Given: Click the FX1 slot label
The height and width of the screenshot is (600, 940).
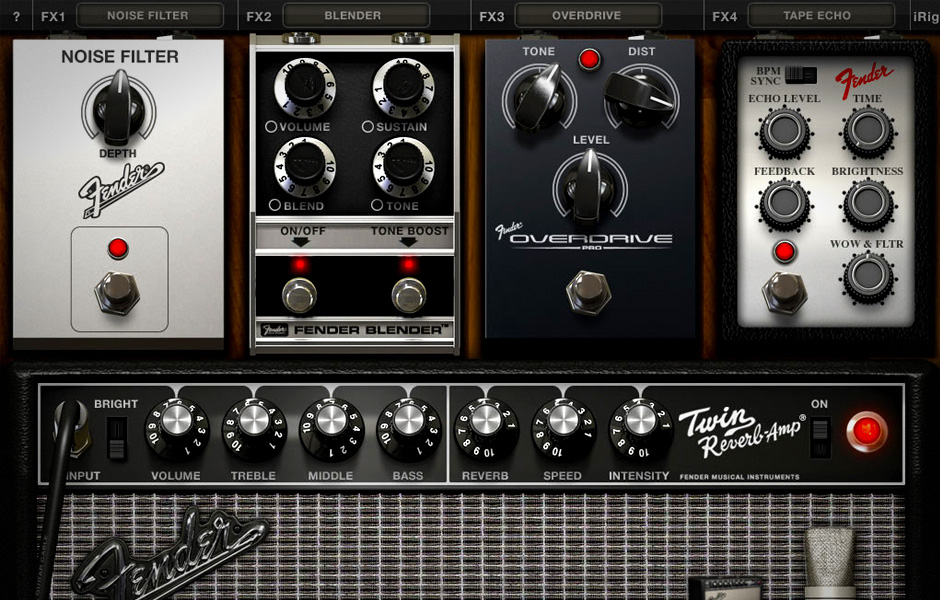Looking at the screenshot, I should pos(53,16).
